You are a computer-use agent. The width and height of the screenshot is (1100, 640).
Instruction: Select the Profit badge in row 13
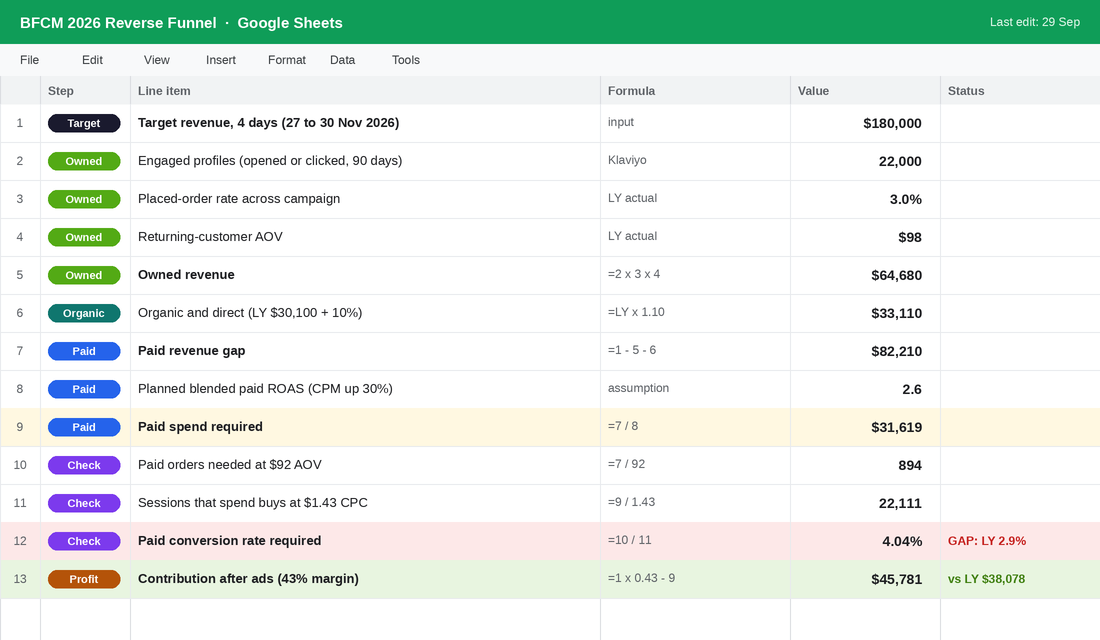pyautogui.click(x=84, y=580)
